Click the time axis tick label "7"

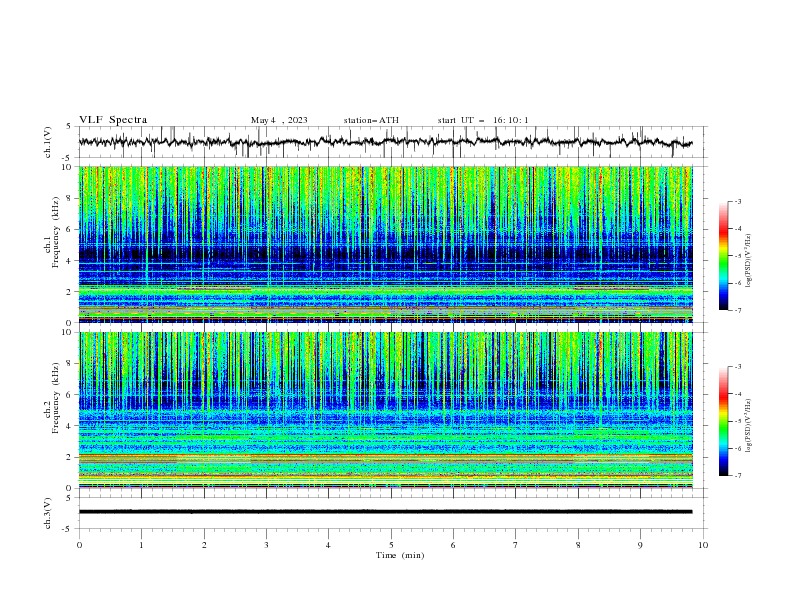pyautogui.click(x=515, y=545)
